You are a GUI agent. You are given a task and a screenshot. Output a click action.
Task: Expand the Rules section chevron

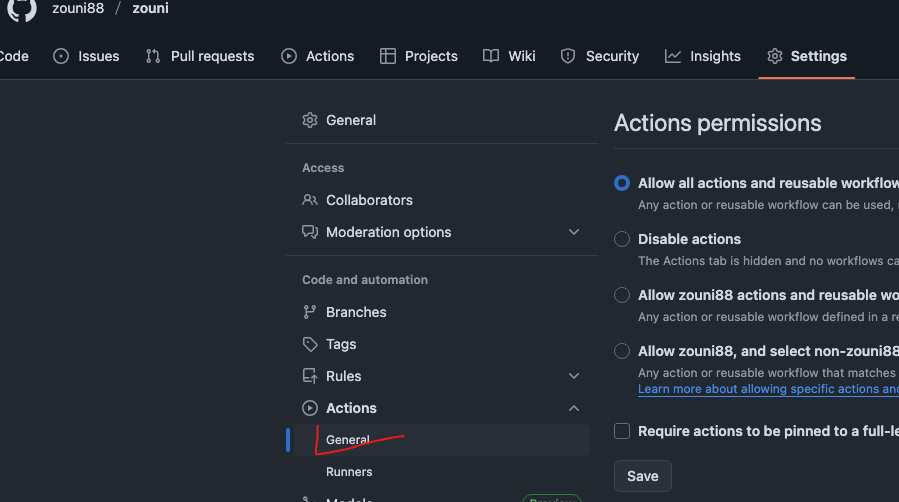tap(574, 376)
